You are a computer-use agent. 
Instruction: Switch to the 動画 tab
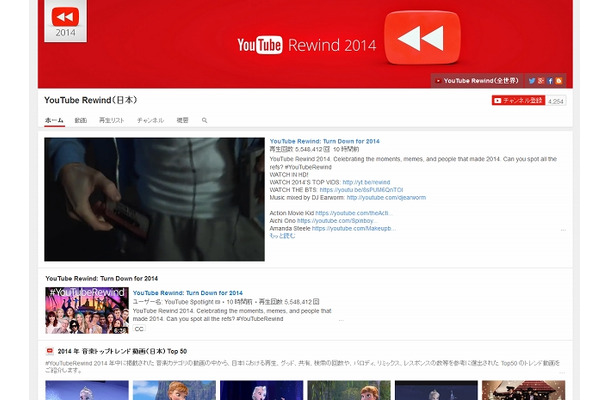point(81,120)
